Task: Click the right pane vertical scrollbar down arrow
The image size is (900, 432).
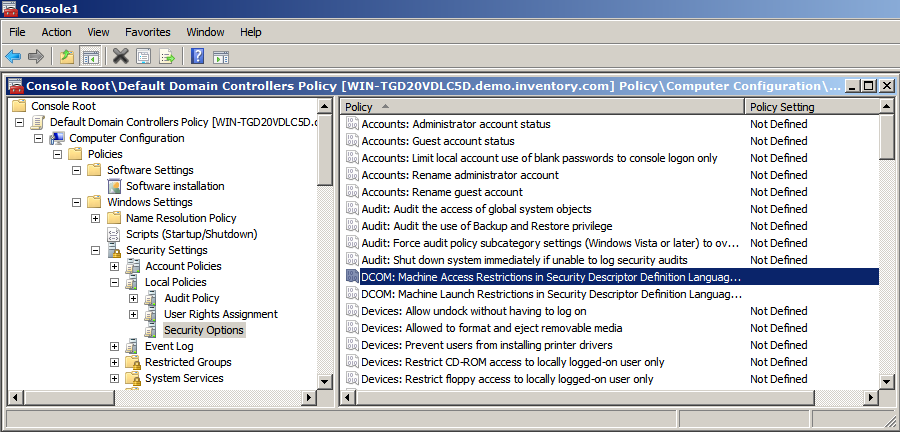Action: [x=887, y=381]
